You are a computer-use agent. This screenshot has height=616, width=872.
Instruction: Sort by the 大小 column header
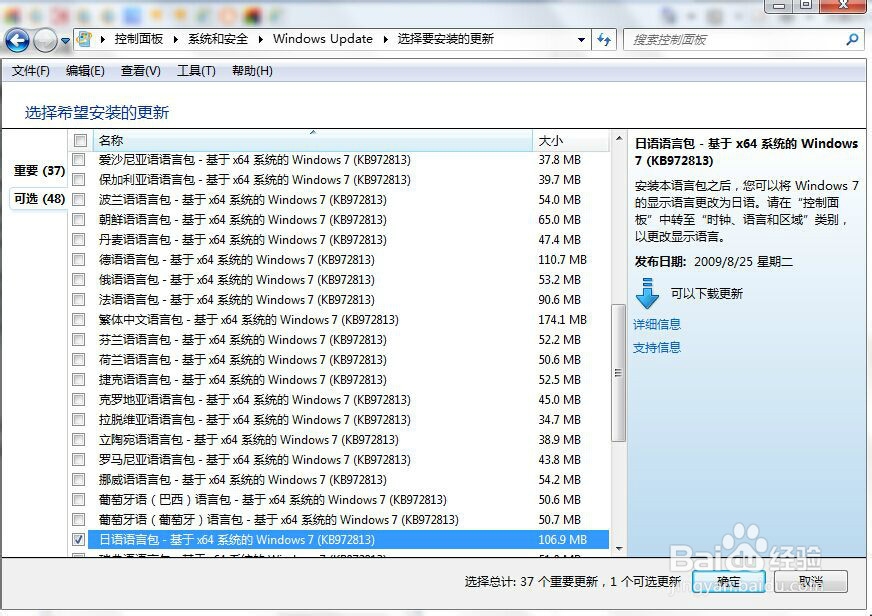click(571, 141)
